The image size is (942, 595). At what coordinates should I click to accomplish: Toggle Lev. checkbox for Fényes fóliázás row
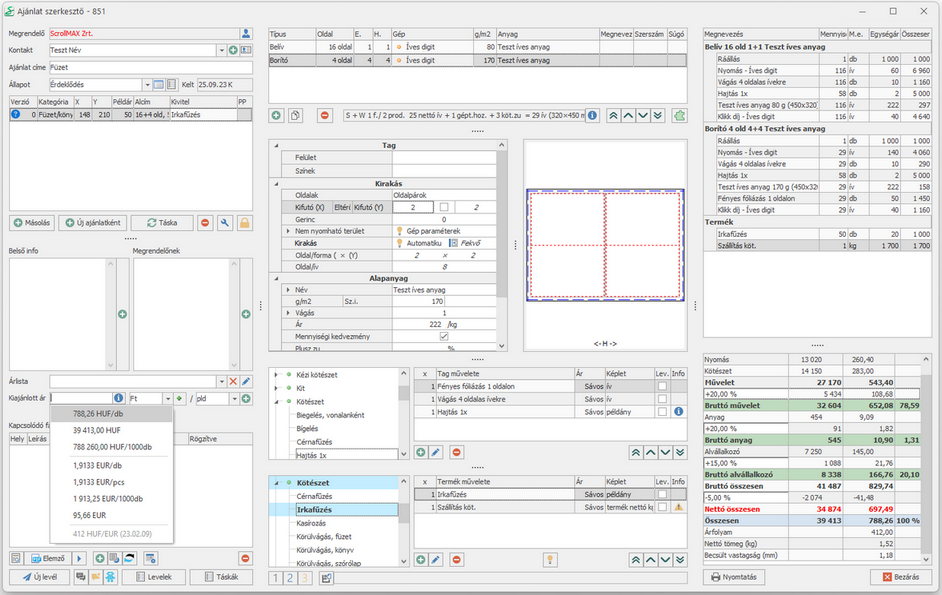click(x=661, y=385)
